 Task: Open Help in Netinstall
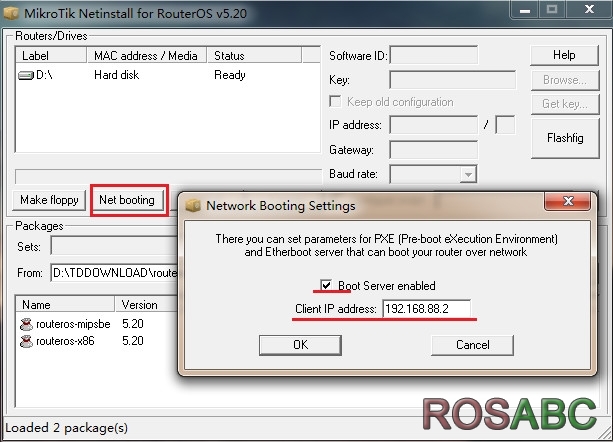pyautogui.click(x=564, y=55)
